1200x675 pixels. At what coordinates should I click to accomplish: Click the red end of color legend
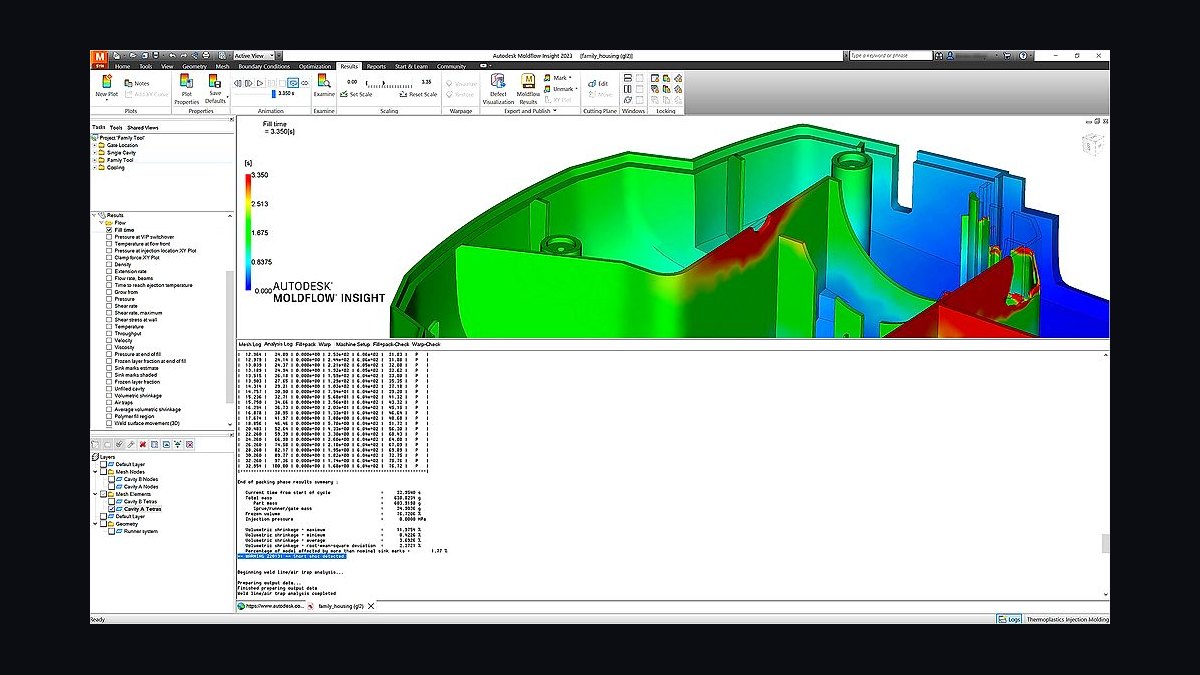(249, 180)
